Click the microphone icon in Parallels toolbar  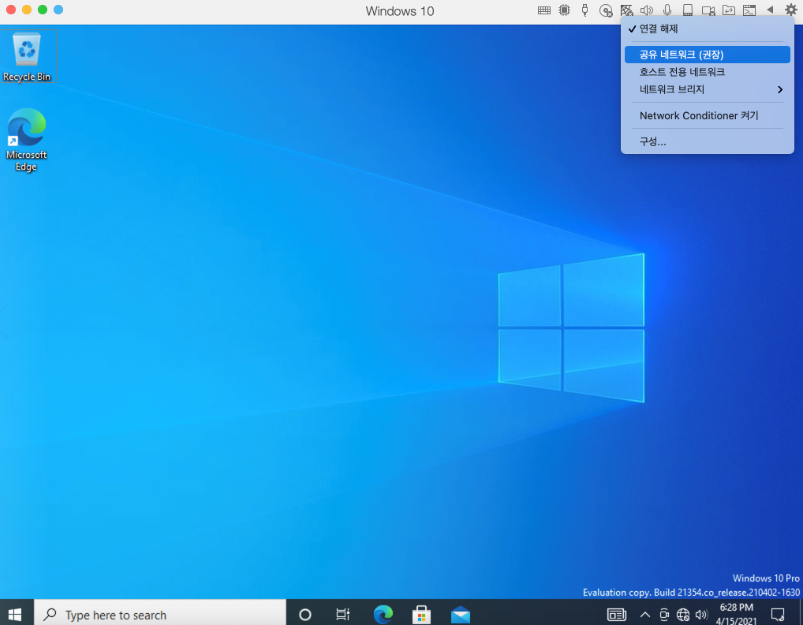pos(667,10)
